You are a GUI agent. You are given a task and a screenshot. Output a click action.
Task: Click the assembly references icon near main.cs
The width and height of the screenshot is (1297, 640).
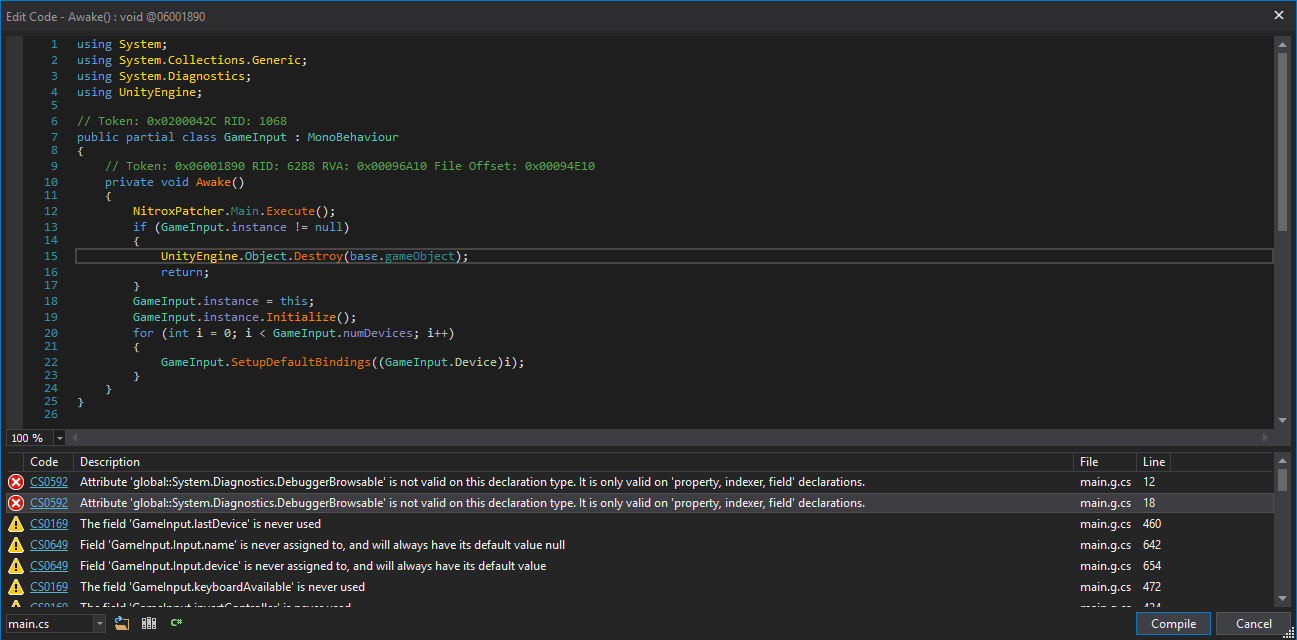[147, 622]
